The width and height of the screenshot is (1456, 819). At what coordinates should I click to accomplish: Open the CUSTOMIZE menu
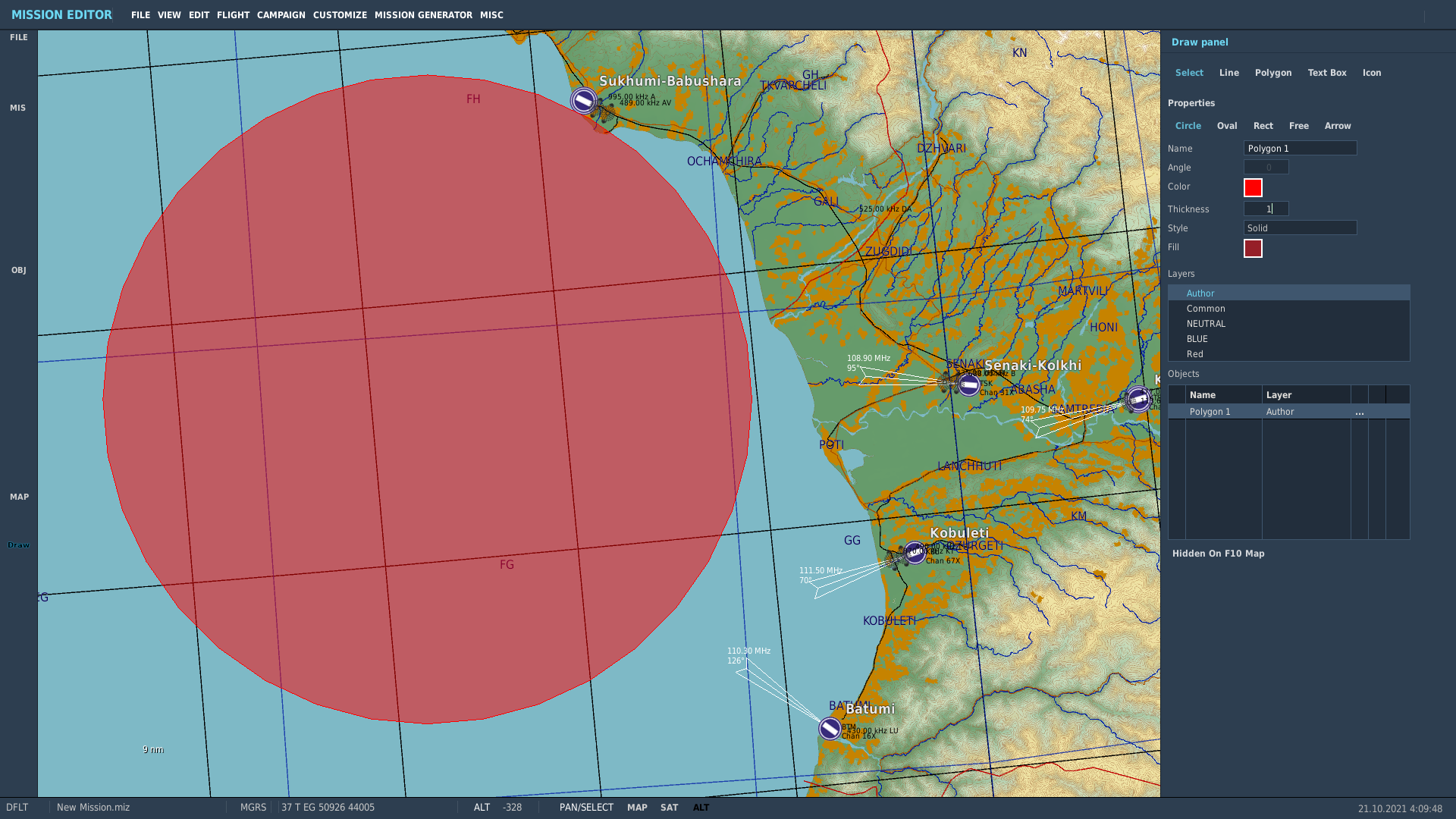point(340,15)
